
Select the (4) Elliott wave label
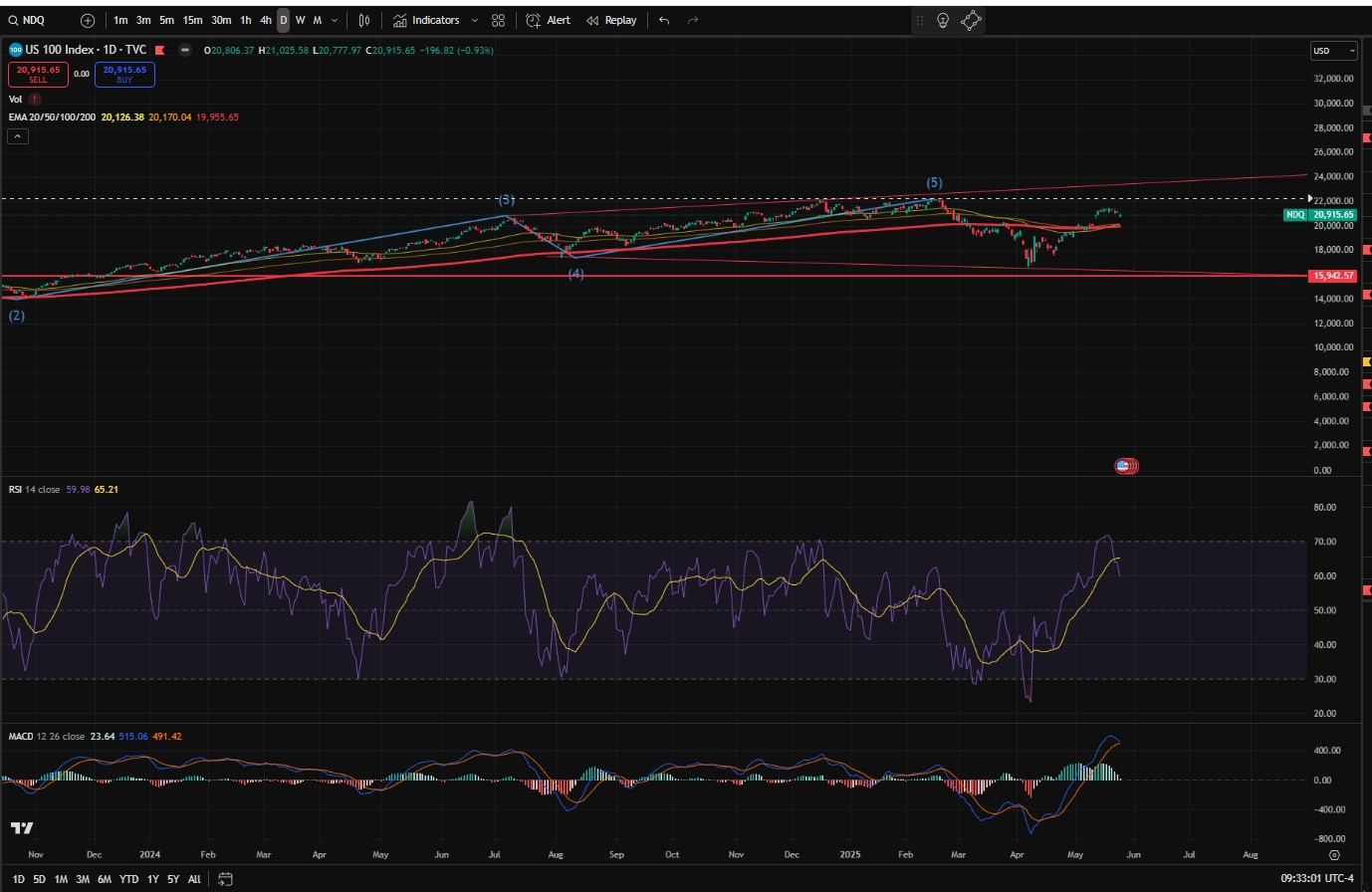pos(575,274)
